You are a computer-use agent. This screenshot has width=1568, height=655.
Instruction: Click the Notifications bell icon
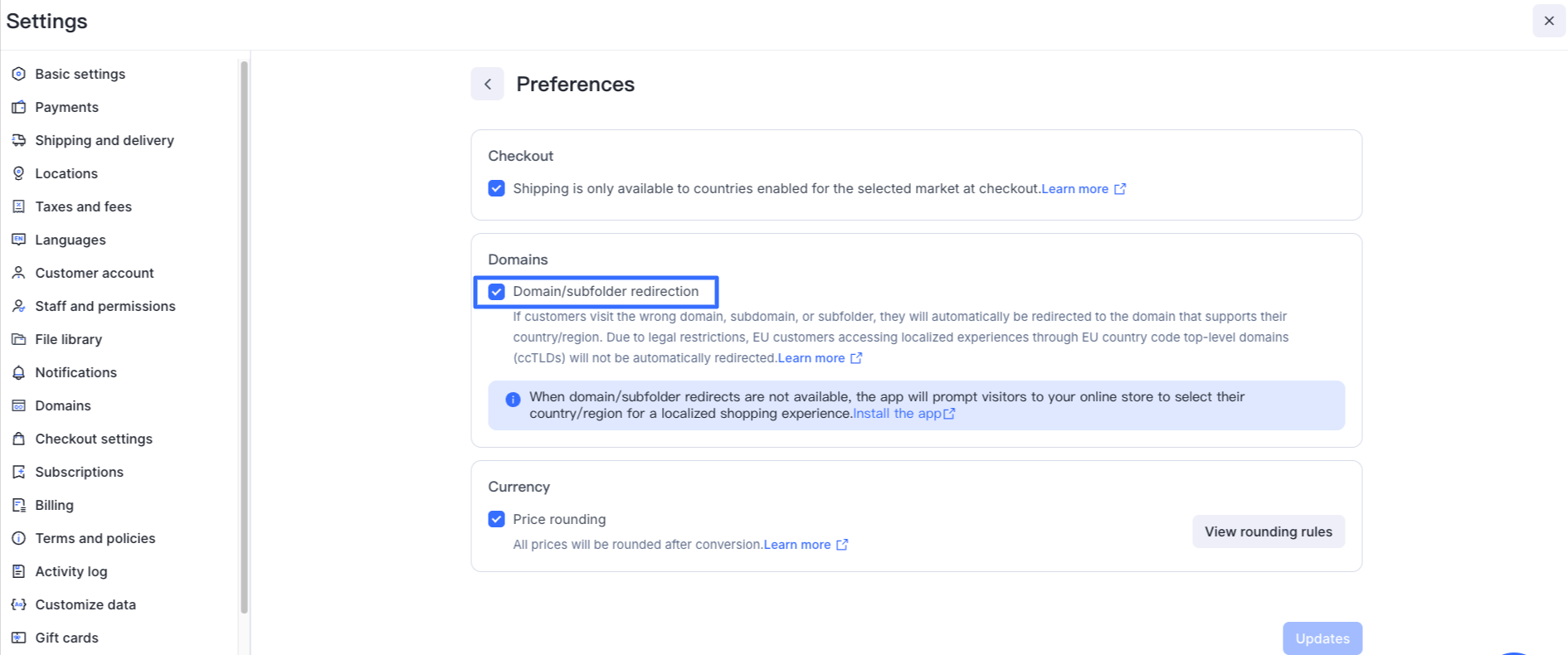(18, 372)
